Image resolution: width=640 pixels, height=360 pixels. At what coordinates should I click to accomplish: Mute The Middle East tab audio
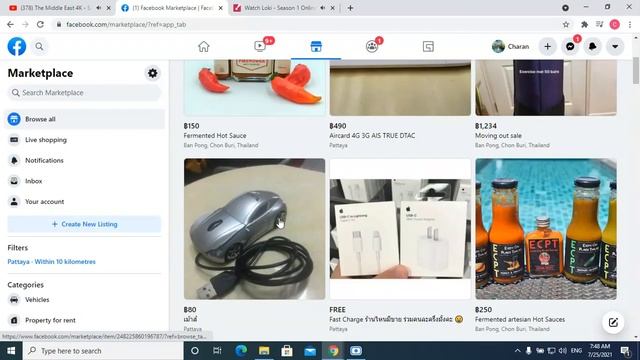pyautogui.click(x=98, y=8)
